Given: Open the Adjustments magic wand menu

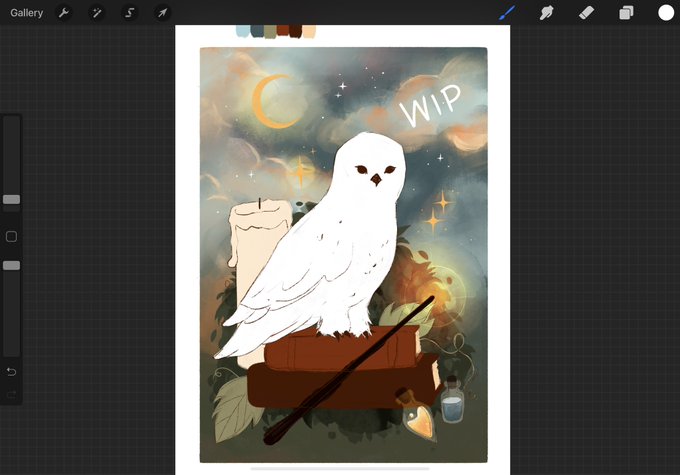Looking at the screenshot, I should 96,13.
